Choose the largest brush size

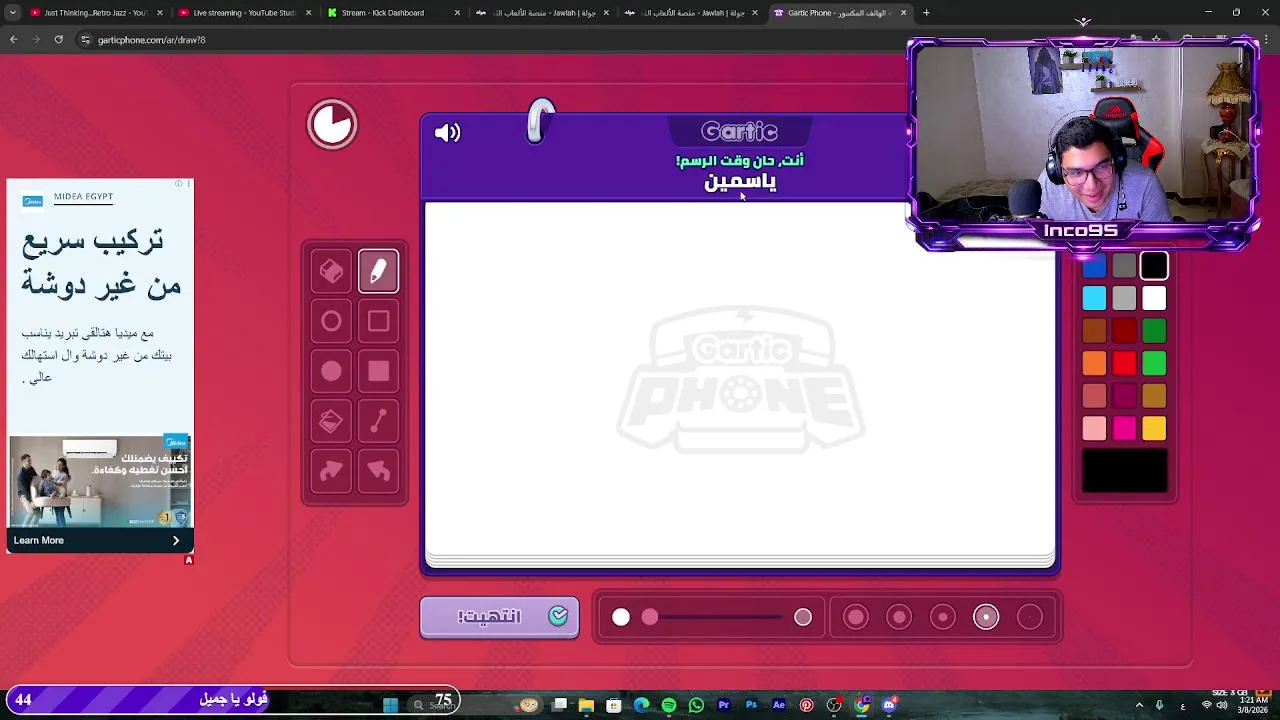[856, 618]
